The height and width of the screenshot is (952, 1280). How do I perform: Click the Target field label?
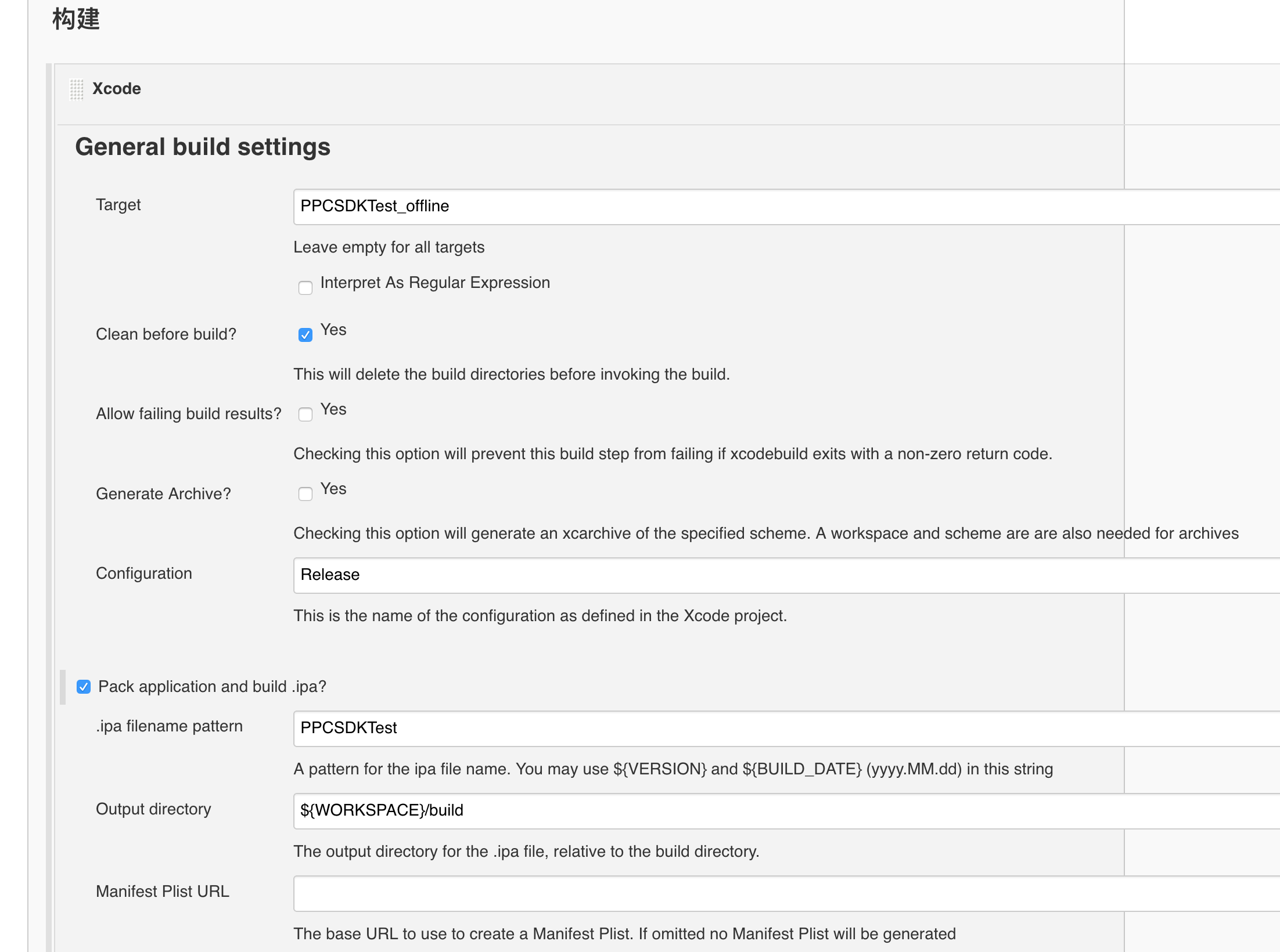(x=118, y=205)
